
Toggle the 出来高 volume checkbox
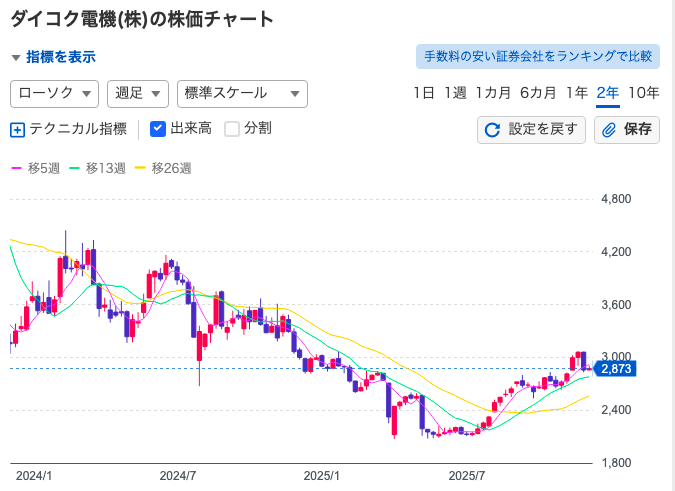[x=157, y=129]
